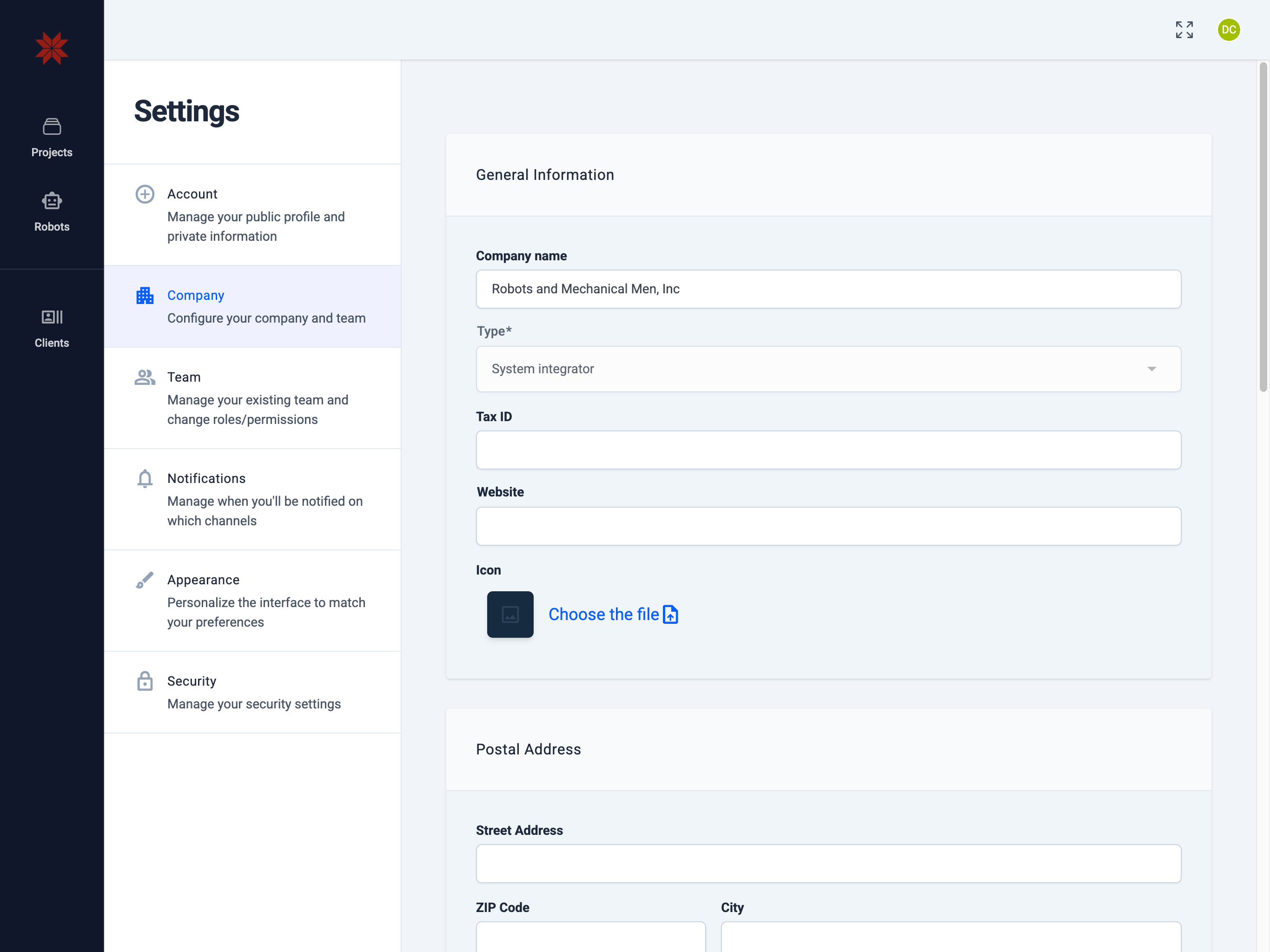
Task: Open the Robots section icon
Action: pos(52,201)
